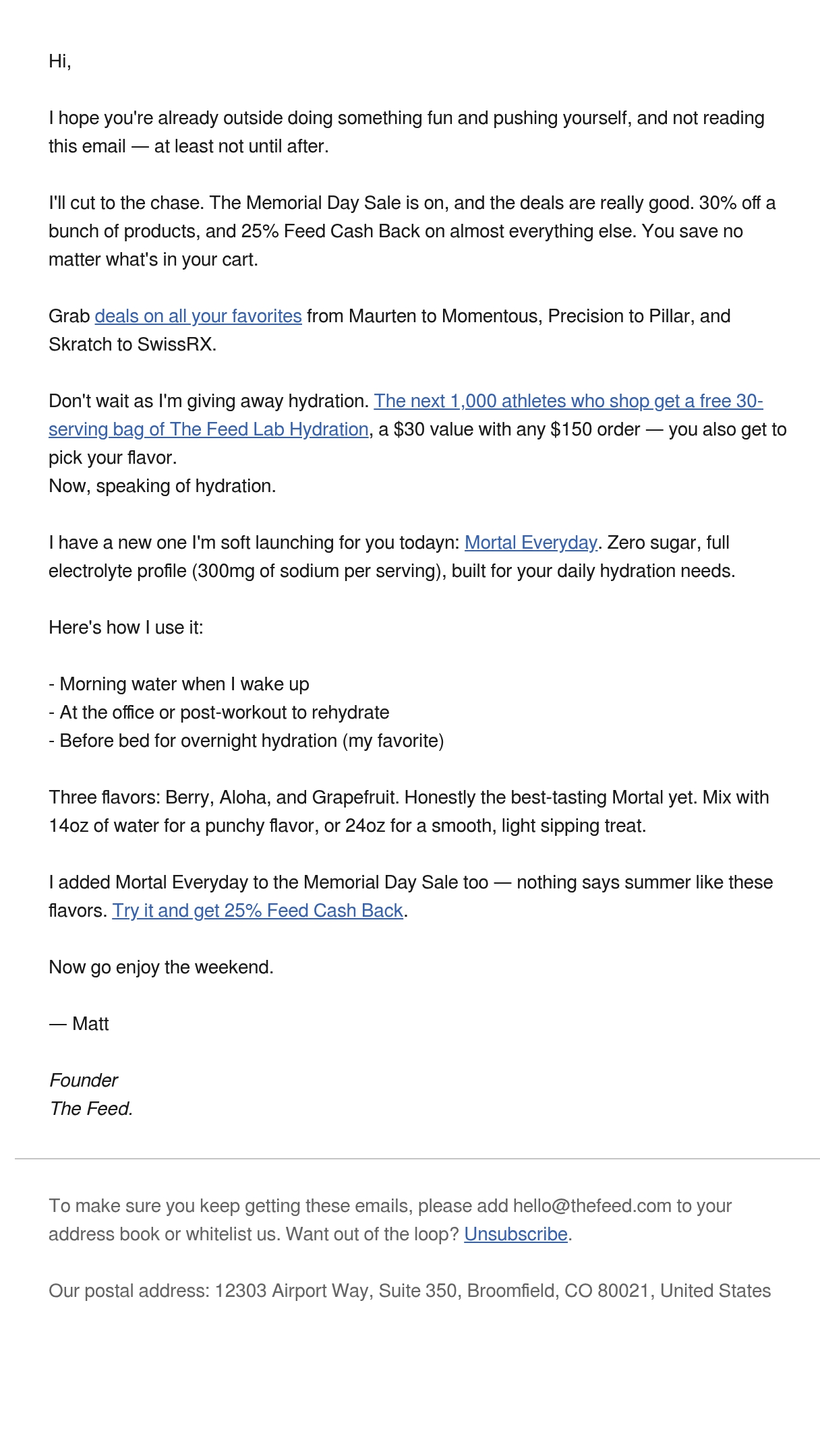This screenshot has width=820, height=1456.
Task: Click the hello@thefeed.com email address
Action: (x=592, y=1206)
